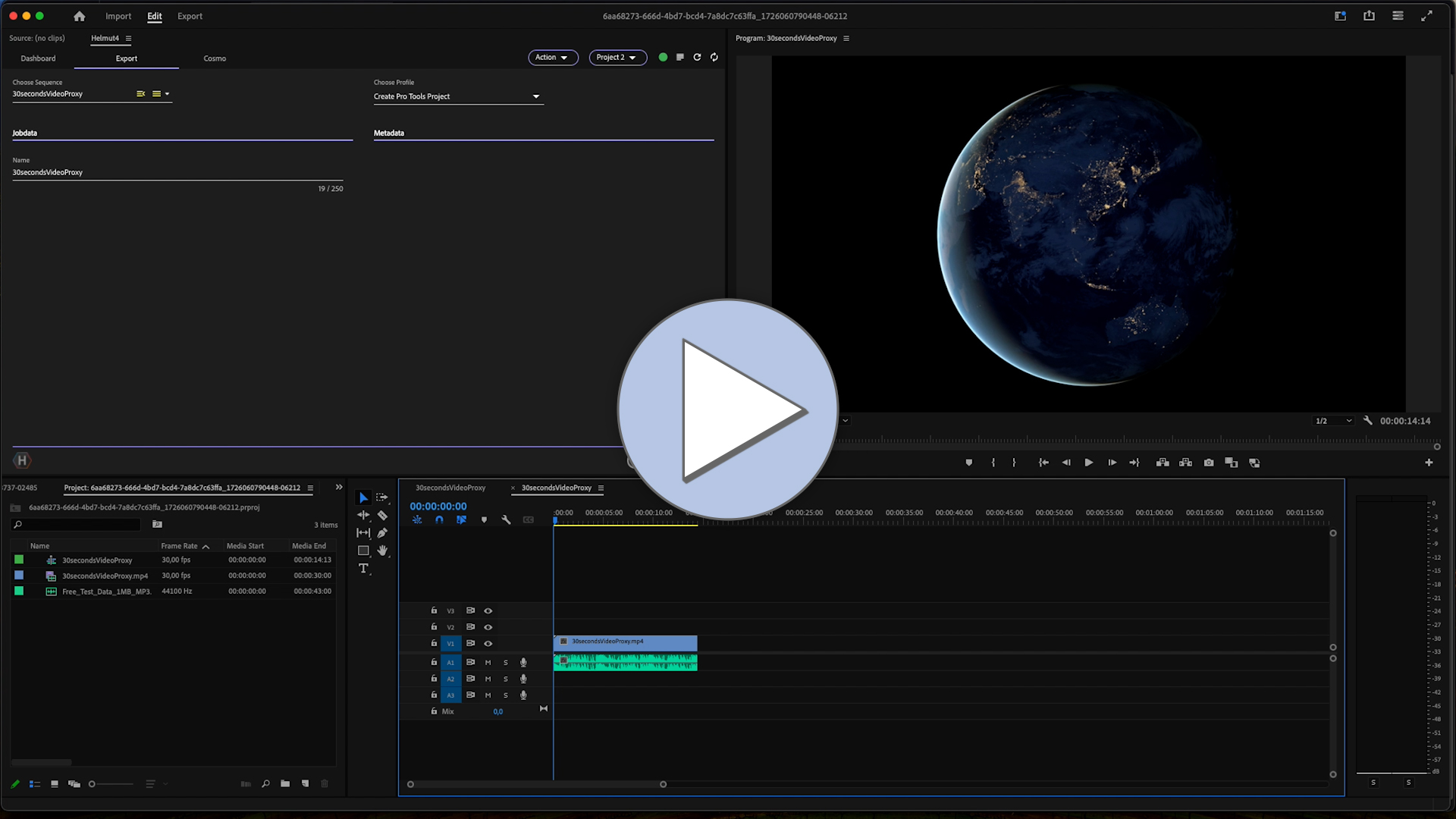Image resolution: width=1456 pixels, height=819 pixels.
Task: Open the Action dropdown
Action: tap(552, 58)
